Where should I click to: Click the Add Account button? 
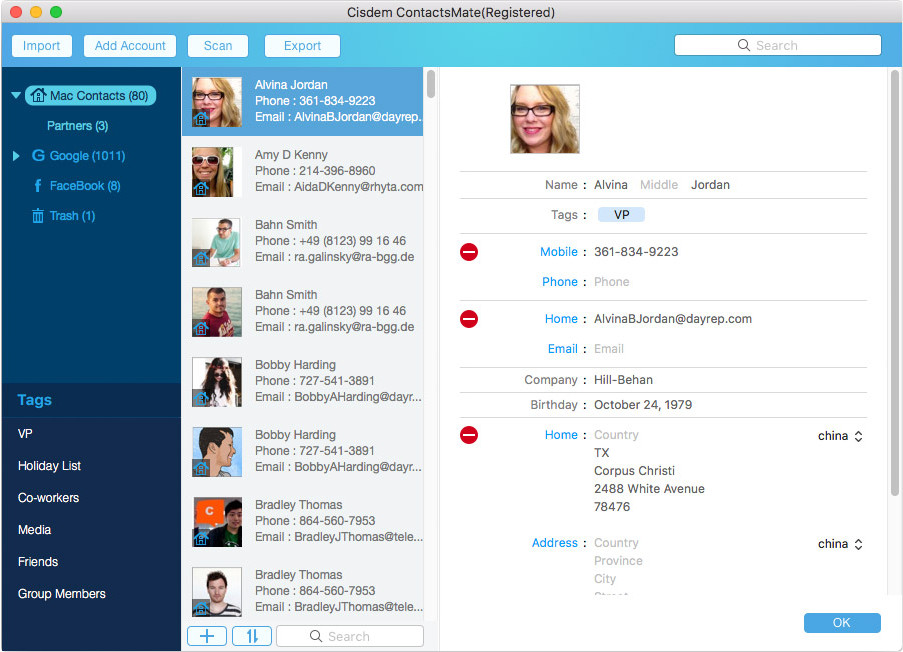coord(130,46)
